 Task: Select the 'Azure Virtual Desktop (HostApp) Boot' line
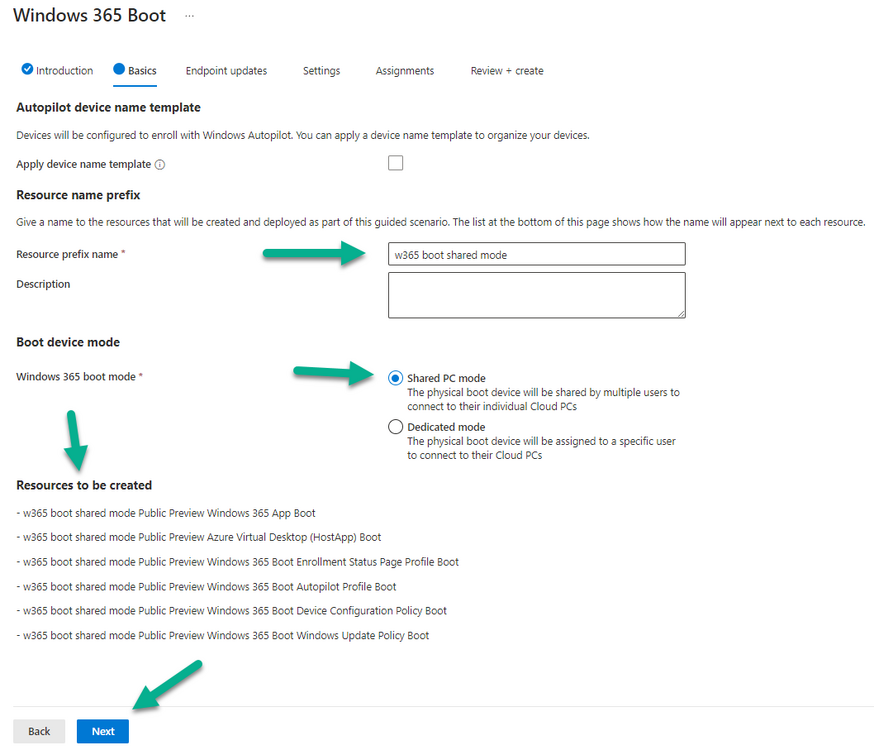[x=198, y=537]
